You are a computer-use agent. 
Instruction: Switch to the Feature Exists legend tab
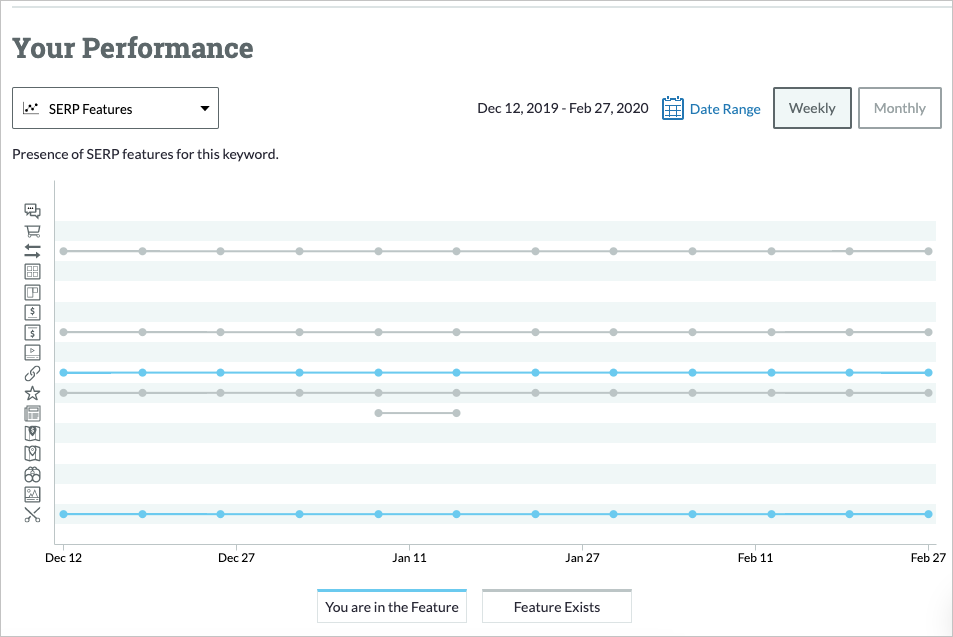pyautogui.click(x=556, y=606)
